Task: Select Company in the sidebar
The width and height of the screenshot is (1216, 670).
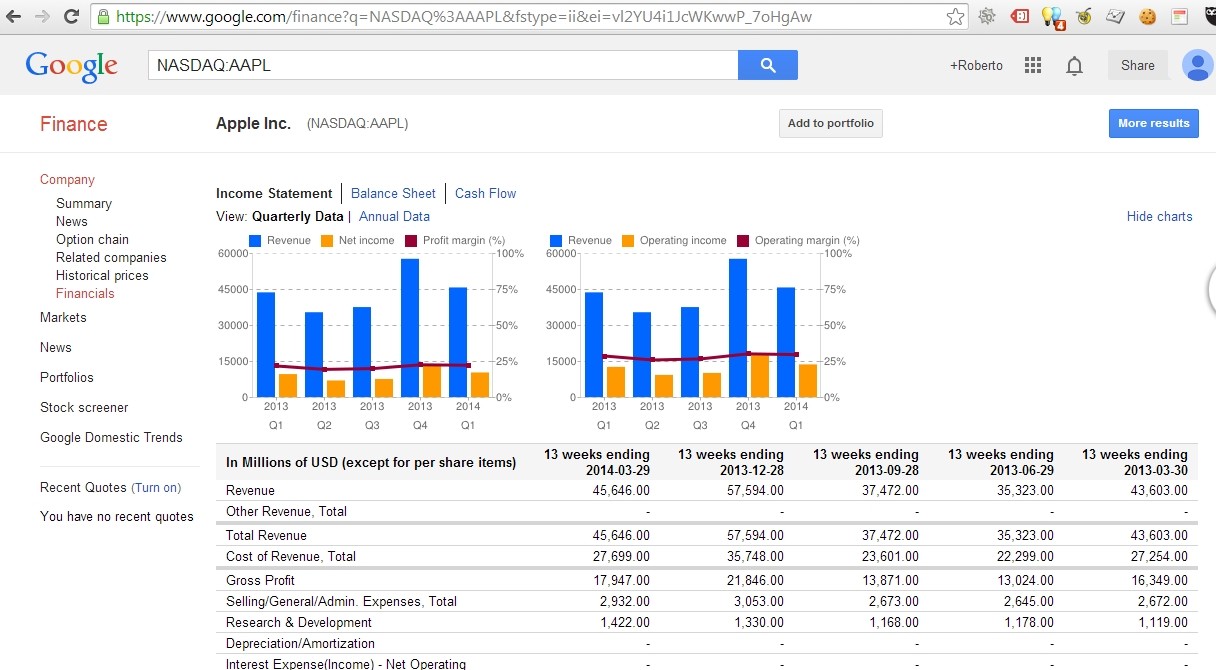Action: pos(67,180)
